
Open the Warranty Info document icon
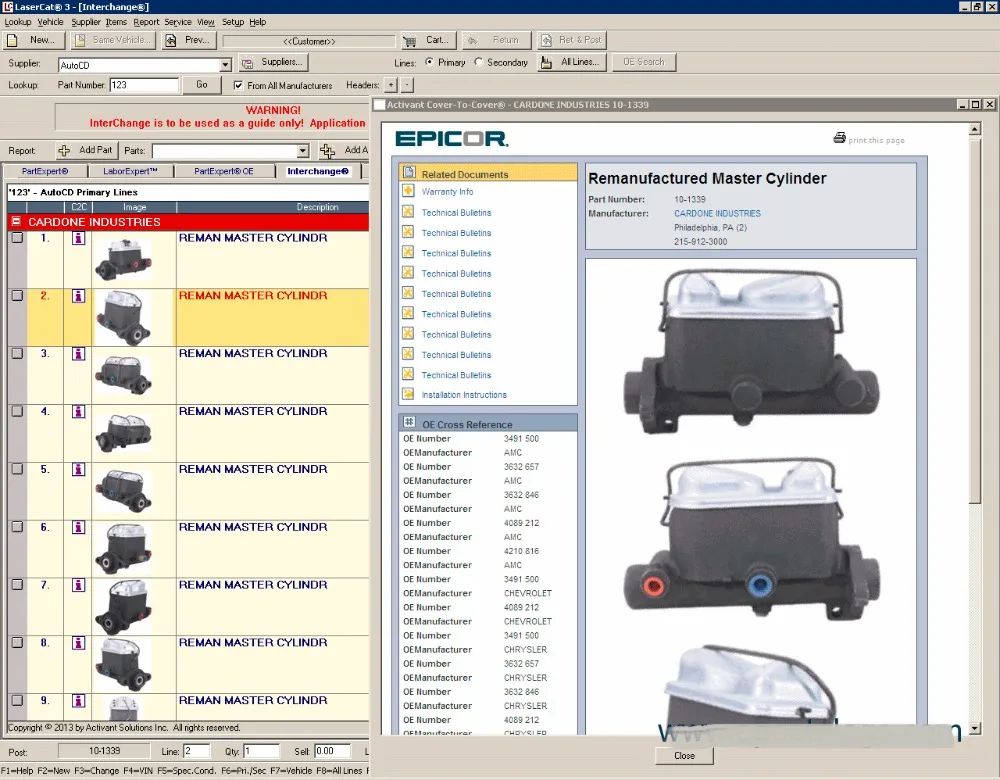click(x=408, y=191)
